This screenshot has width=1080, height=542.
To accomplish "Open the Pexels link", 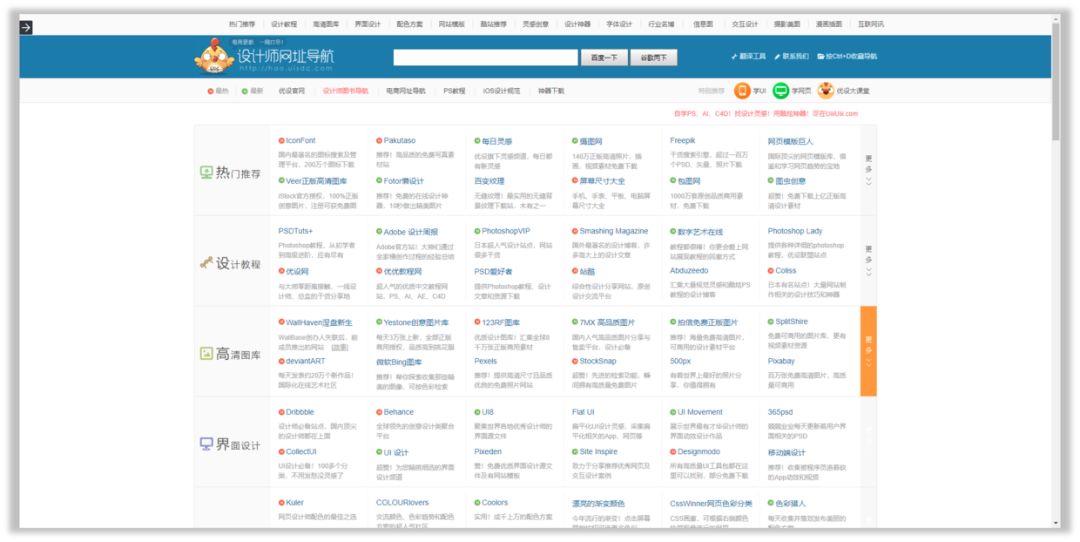I will coord(486,362).
